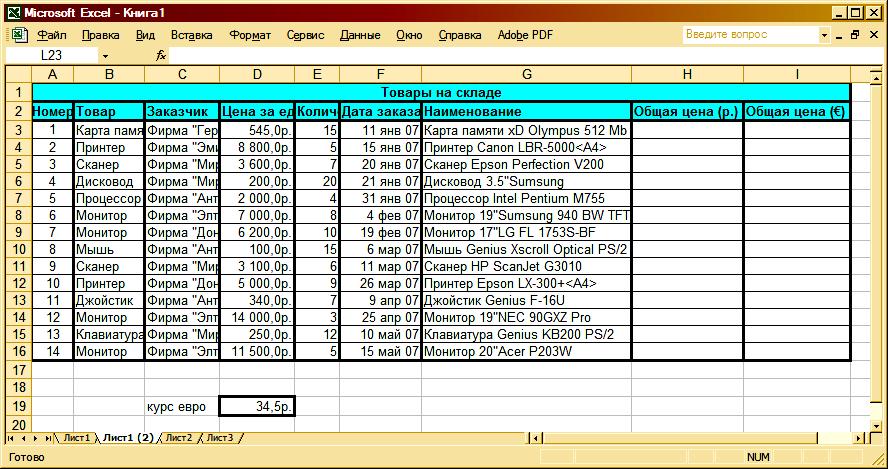Click the Select All corner box
Viewport: 888px width, 469px height.
[x=19, y=74]
